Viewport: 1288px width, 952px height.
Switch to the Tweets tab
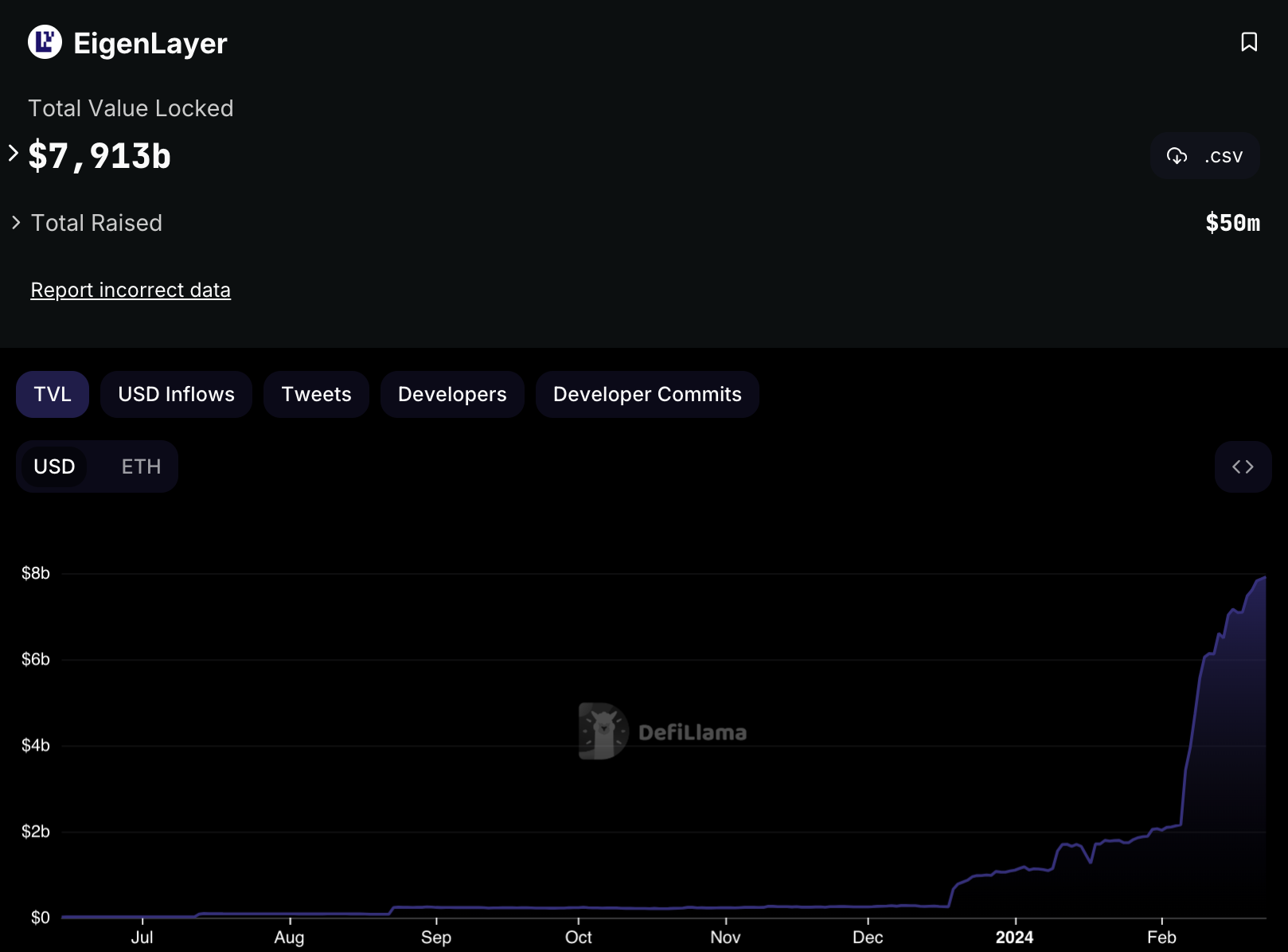pyautogui.click(x=316, y=394)
